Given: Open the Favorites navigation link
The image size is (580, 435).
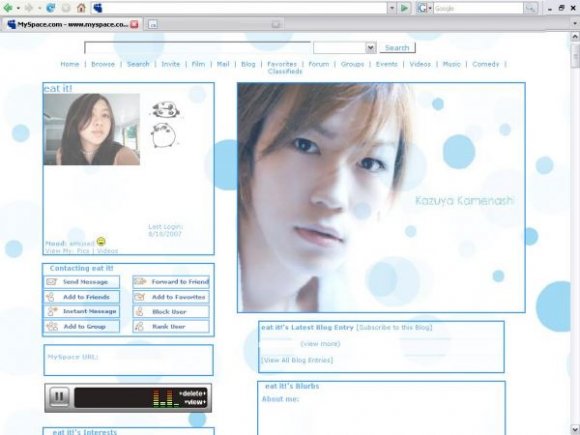Looking at the screenshot, I should tap(282, 64).
